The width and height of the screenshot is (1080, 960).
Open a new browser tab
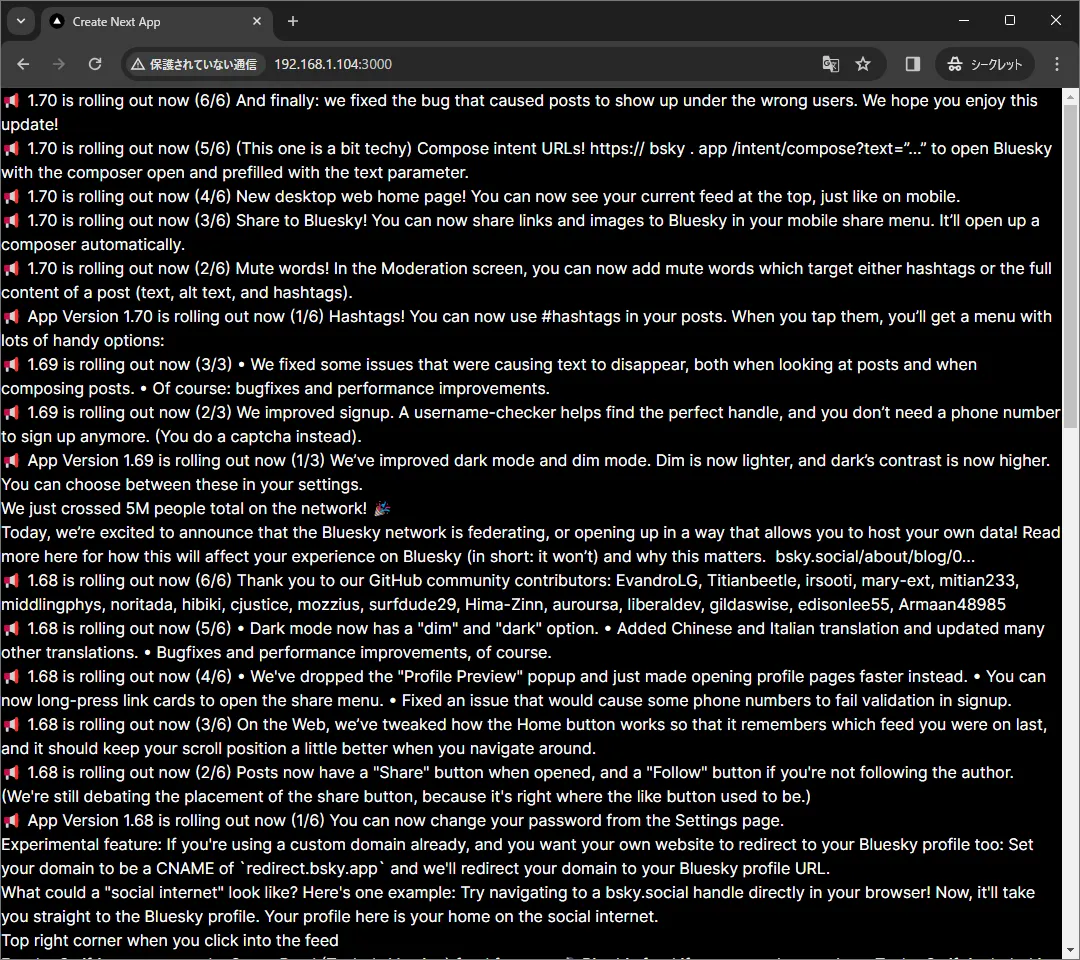pyautogui.click(x=293, y=21)
